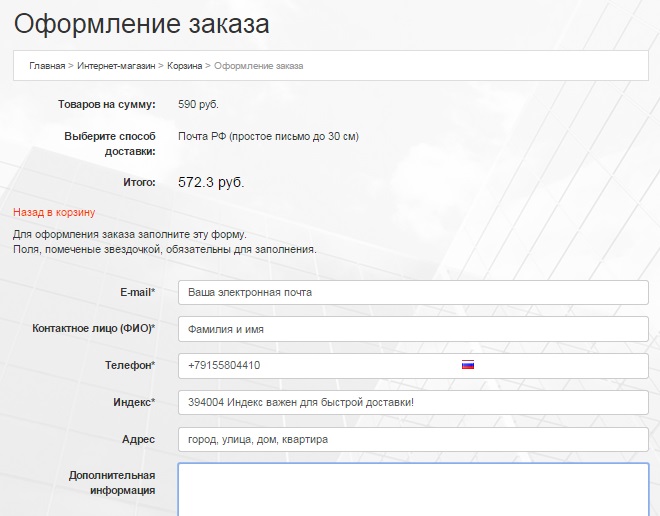
Task: Click the Контактное лицо (ФИО)* label
Action: (x=93, y=328)
